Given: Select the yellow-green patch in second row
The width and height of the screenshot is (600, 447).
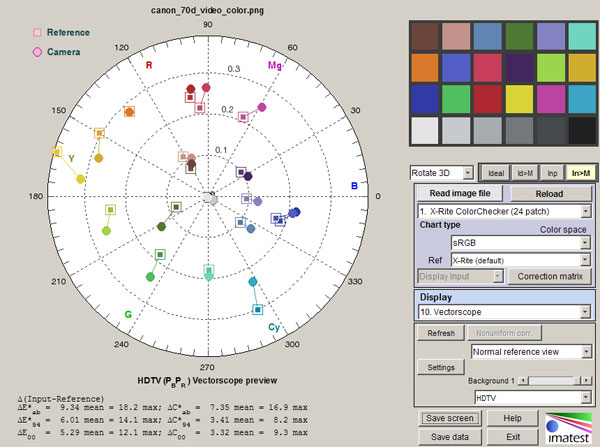Looking at the screenshot, I should 551,68.
